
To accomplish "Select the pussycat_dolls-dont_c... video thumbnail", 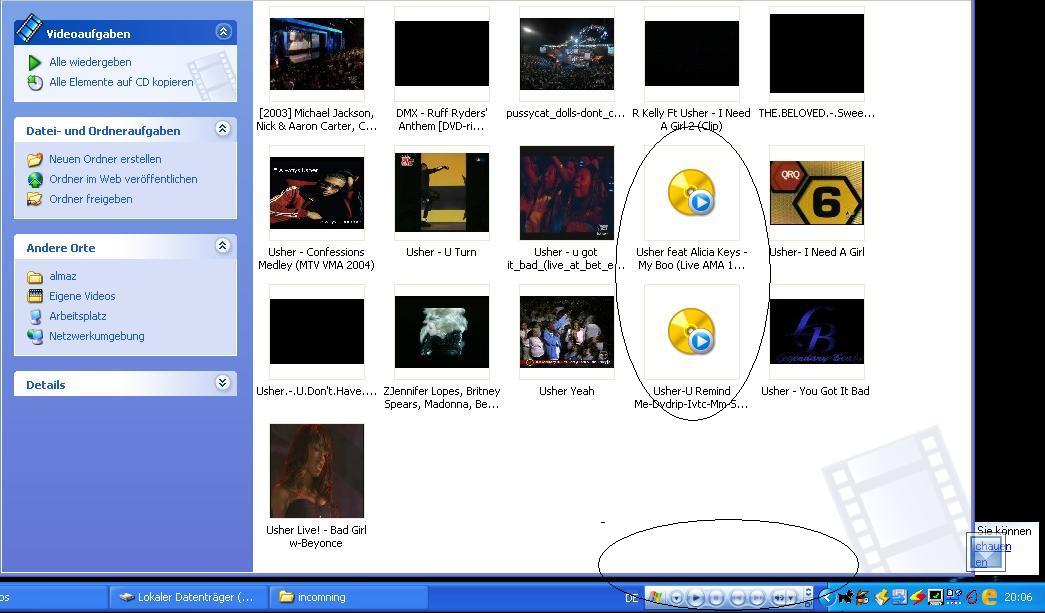I will (x=566, y=54).
